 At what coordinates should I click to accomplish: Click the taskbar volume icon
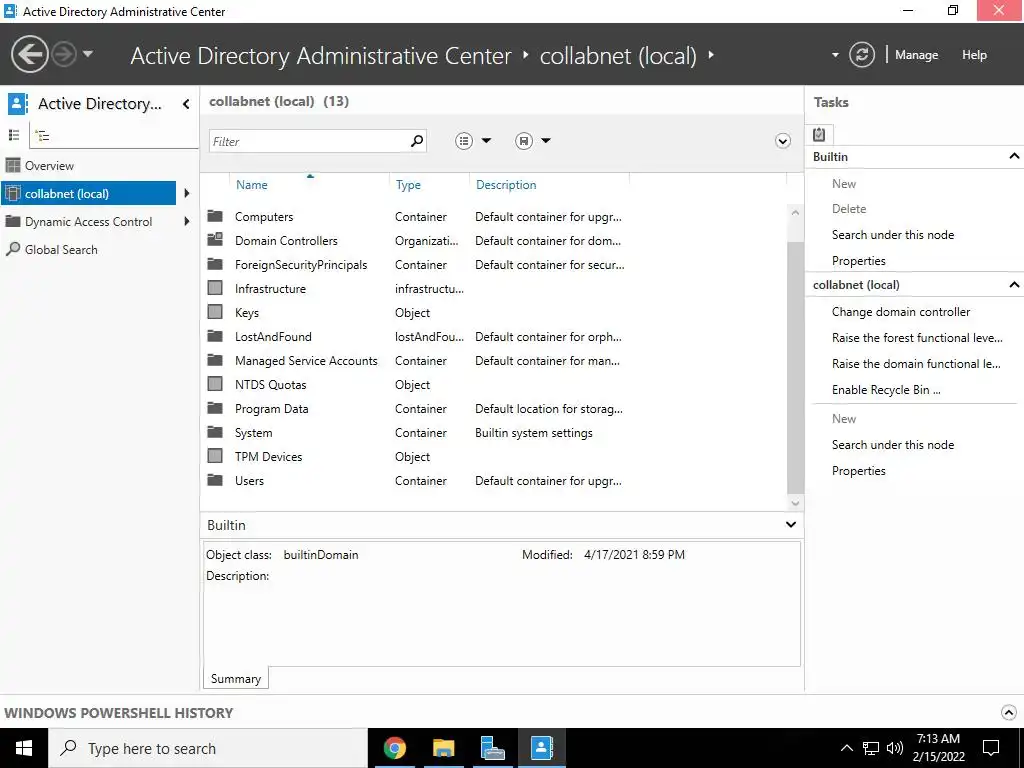pyautogui.click(x=895, y=748)
